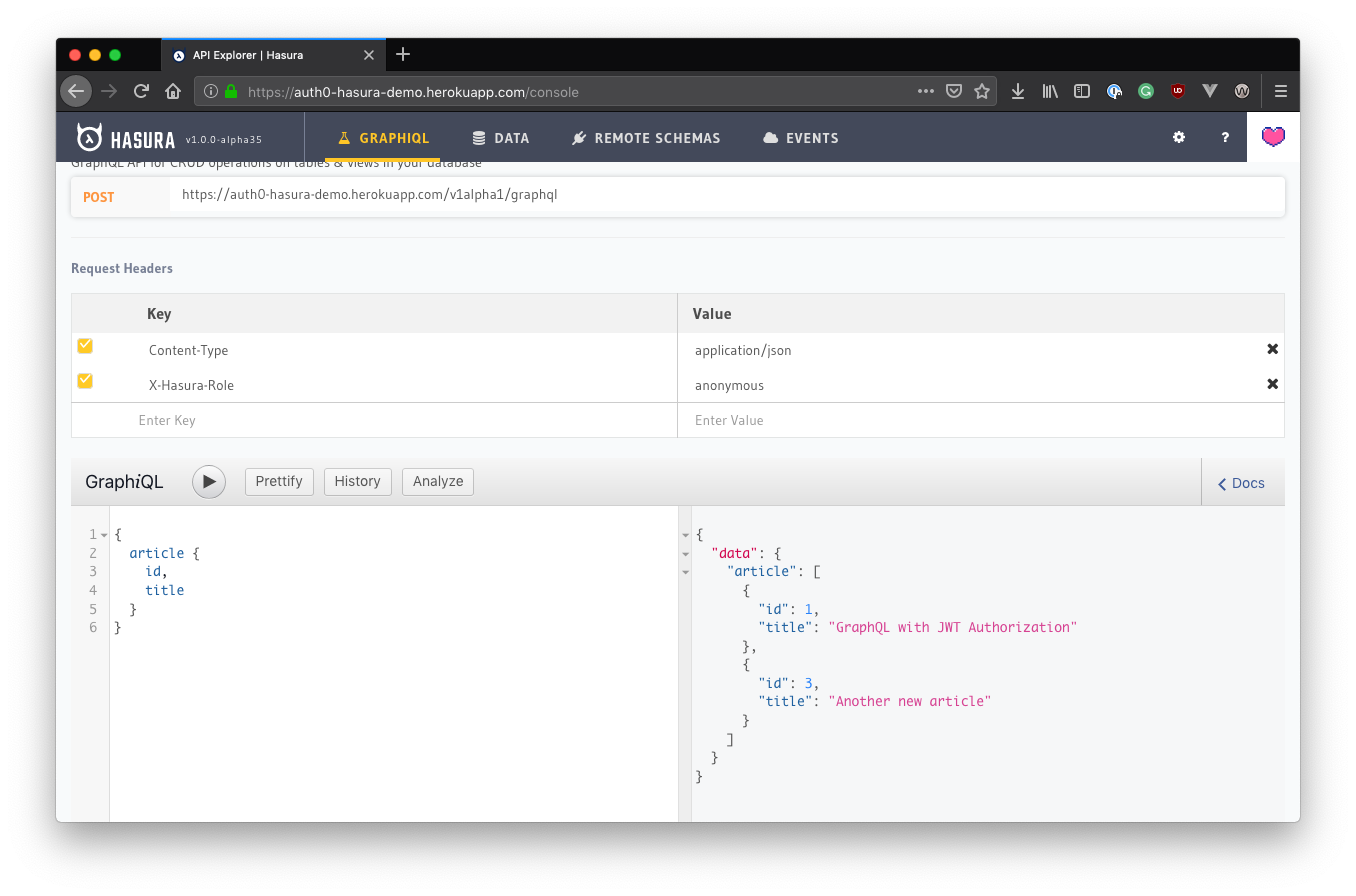Screen dimensions: 1356x896
Task: Open the Hasura help question mark
Action: [x=1225, y=138]
